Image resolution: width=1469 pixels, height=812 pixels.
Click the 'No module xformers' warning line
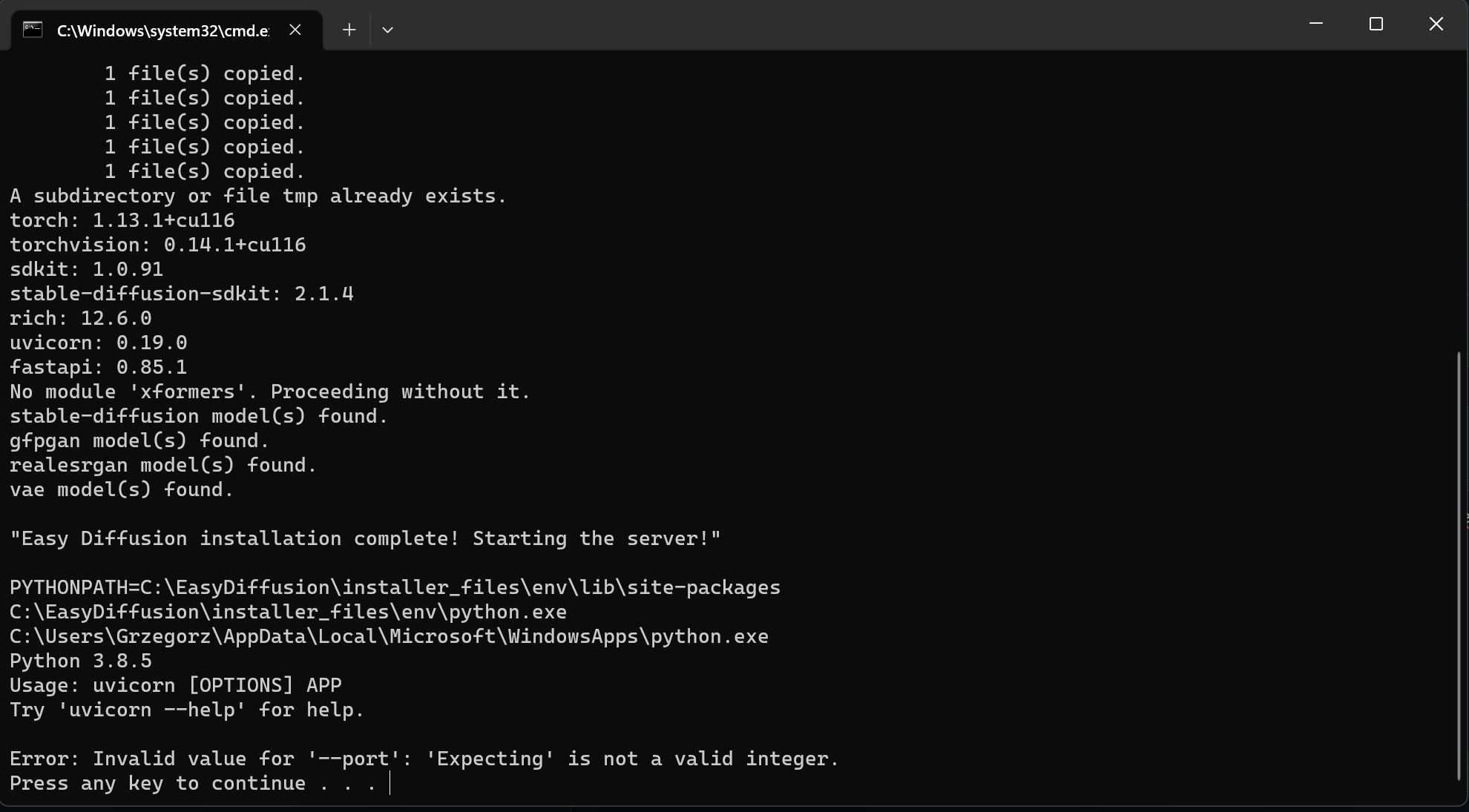[x=269, y=391]
